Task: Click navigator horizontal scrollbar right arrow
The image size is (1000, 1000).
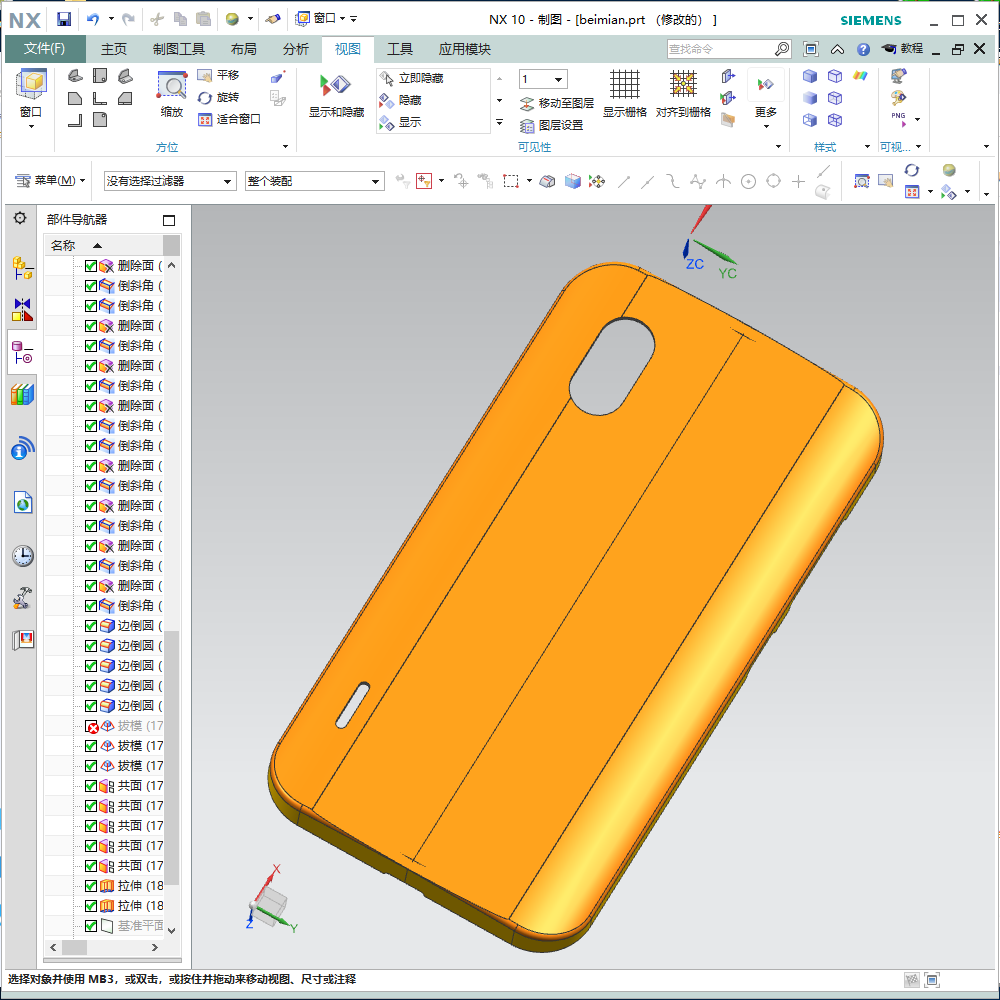Action: [154, 947]
